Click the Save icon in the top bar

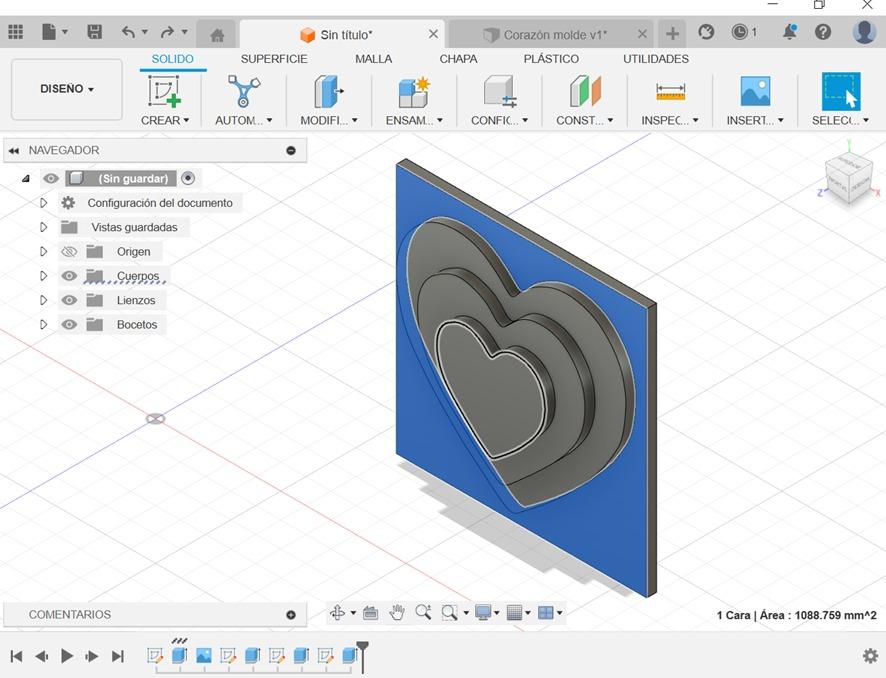[x=95, y=33]
